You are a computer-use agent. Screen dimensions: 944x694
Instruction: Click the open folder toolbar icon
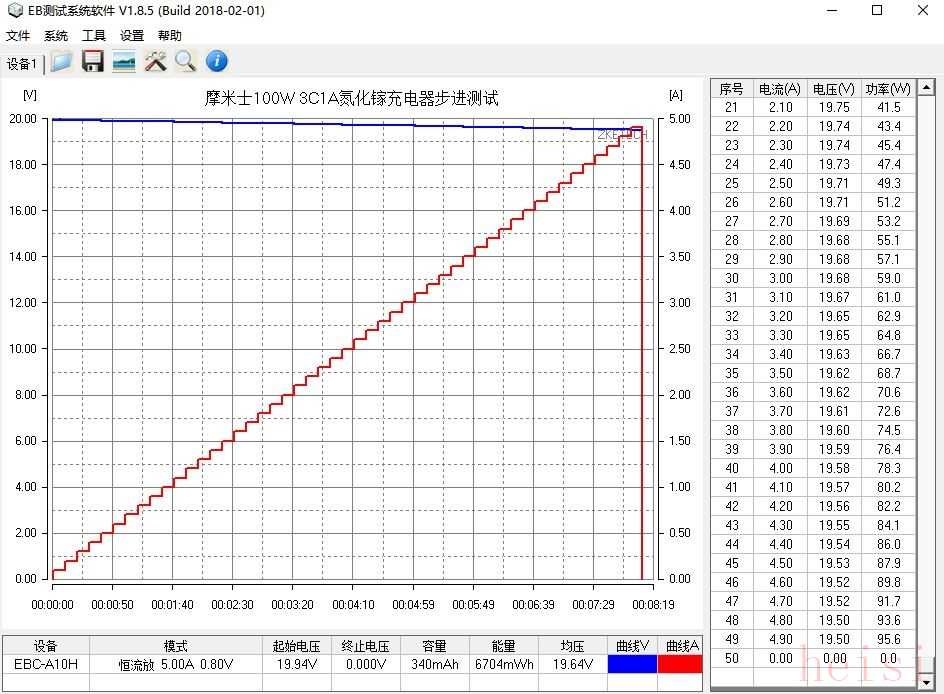tap(62, 62)
